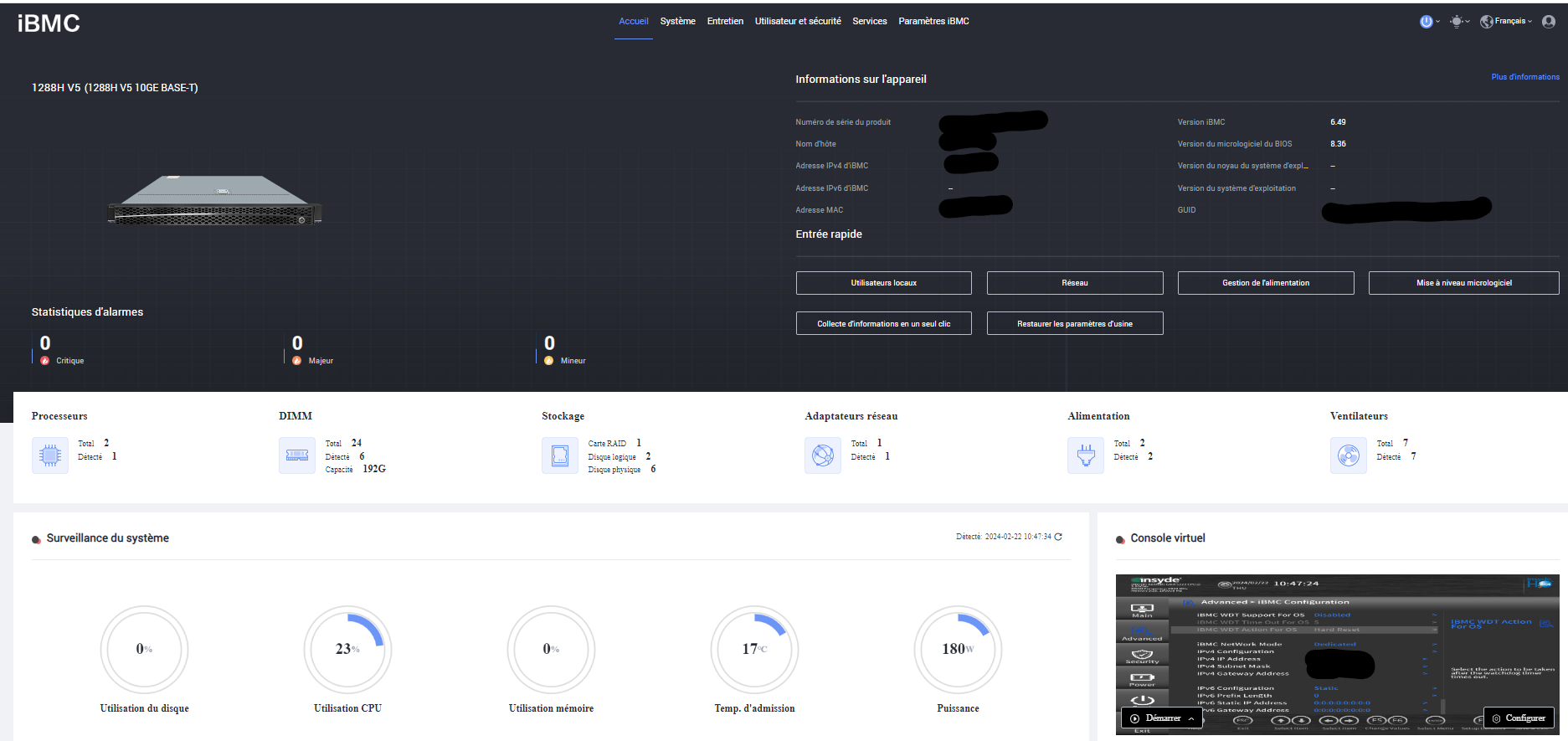Click the Utilisation CPU gauge
This screenshot has width=1568, height=741.
[x=347, y=649]
